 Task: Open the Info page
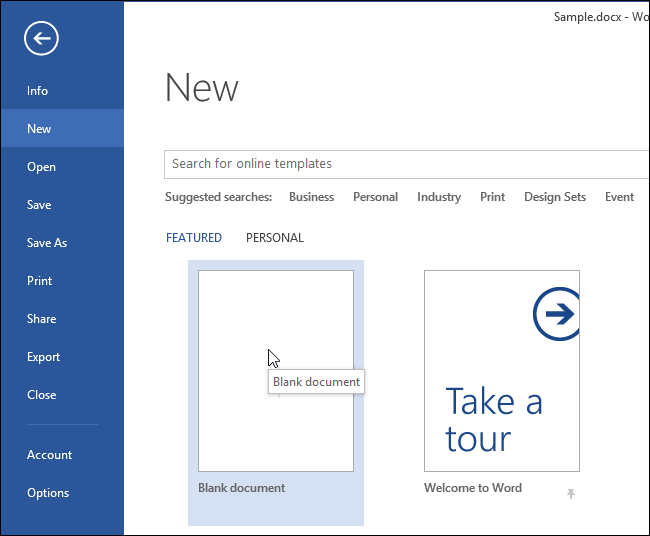pyautogui.click(x=38, y=91)
